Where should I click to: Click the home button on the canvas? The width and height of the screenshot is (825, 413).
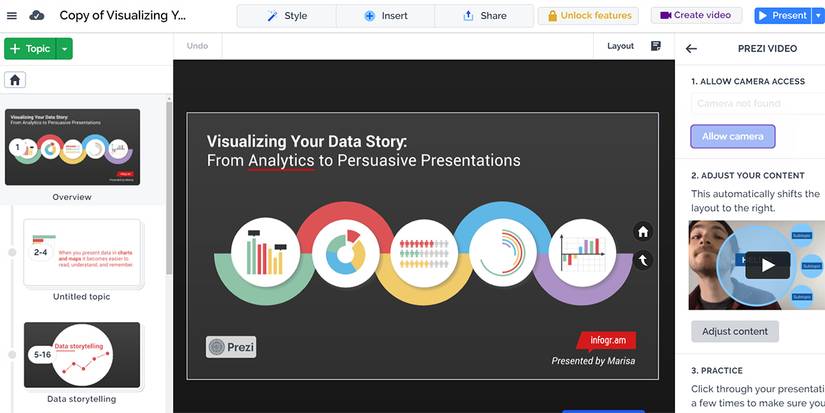tap(643, 232)
